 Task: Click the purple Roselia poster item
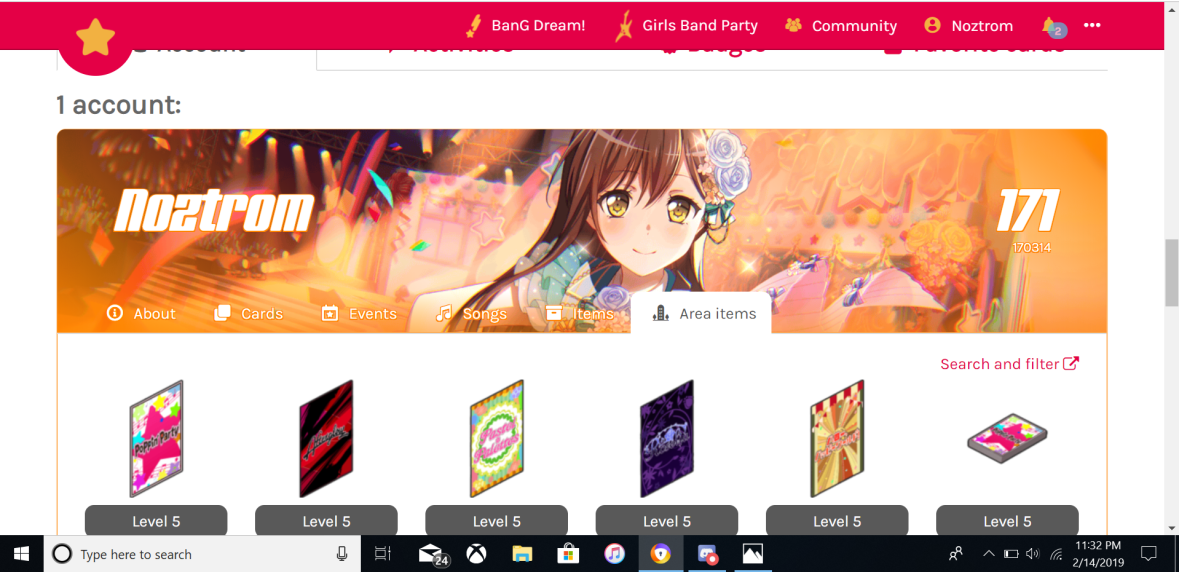(666, 438)
